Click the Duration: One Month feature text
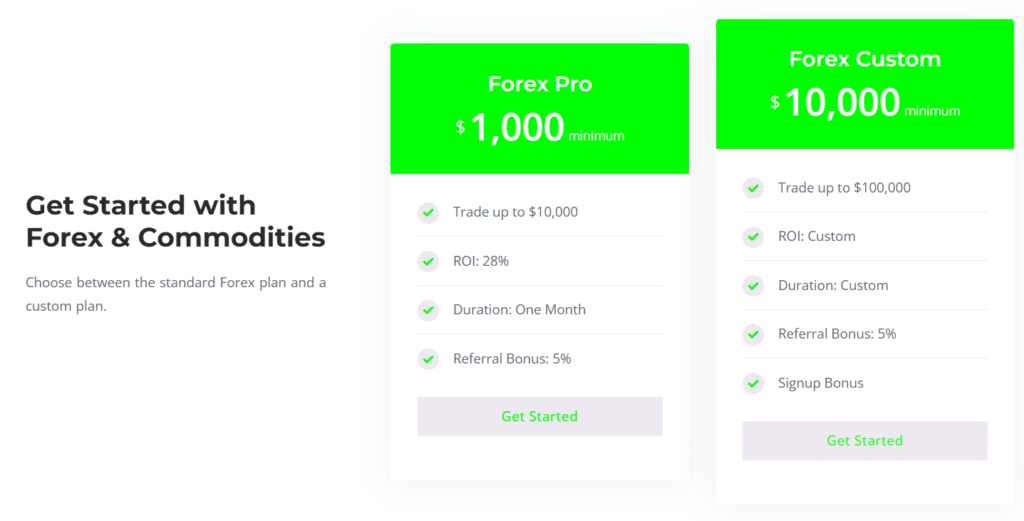 (x=519, y=310)
